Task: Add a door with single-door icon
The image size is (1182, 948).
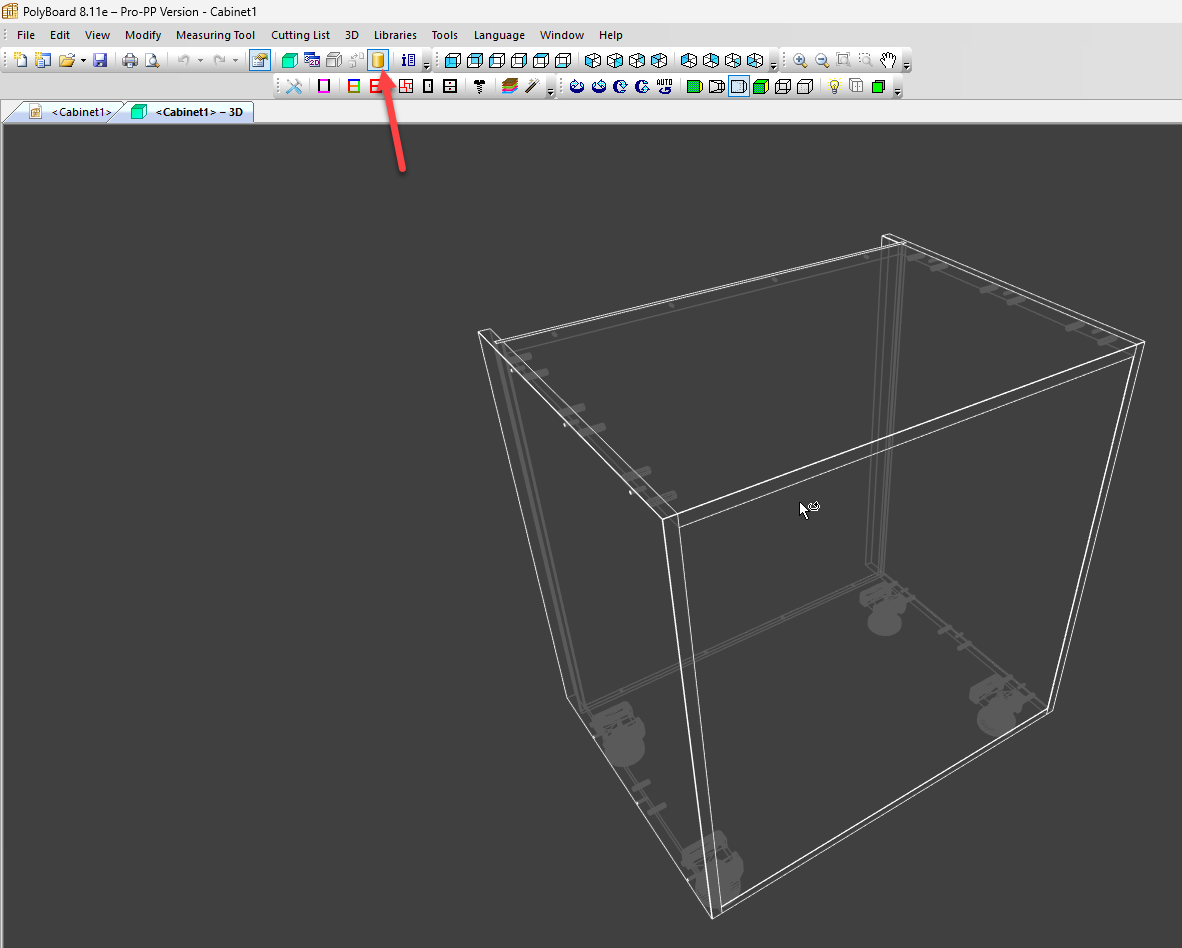Action: point(428,87)
